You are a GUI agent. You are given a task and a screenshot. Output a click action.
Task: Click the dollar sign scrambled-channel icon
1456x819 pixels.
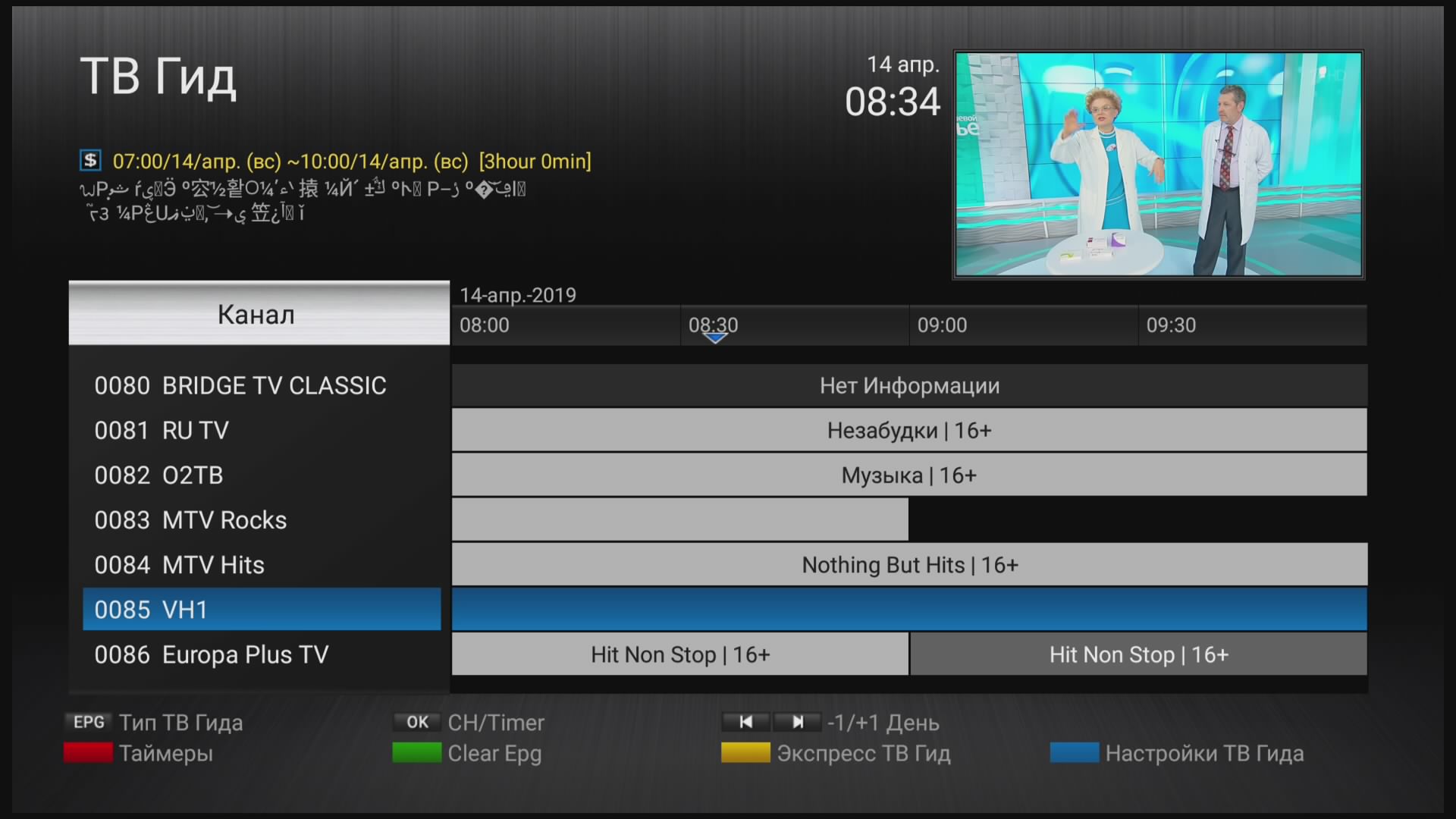click(90, 160)
